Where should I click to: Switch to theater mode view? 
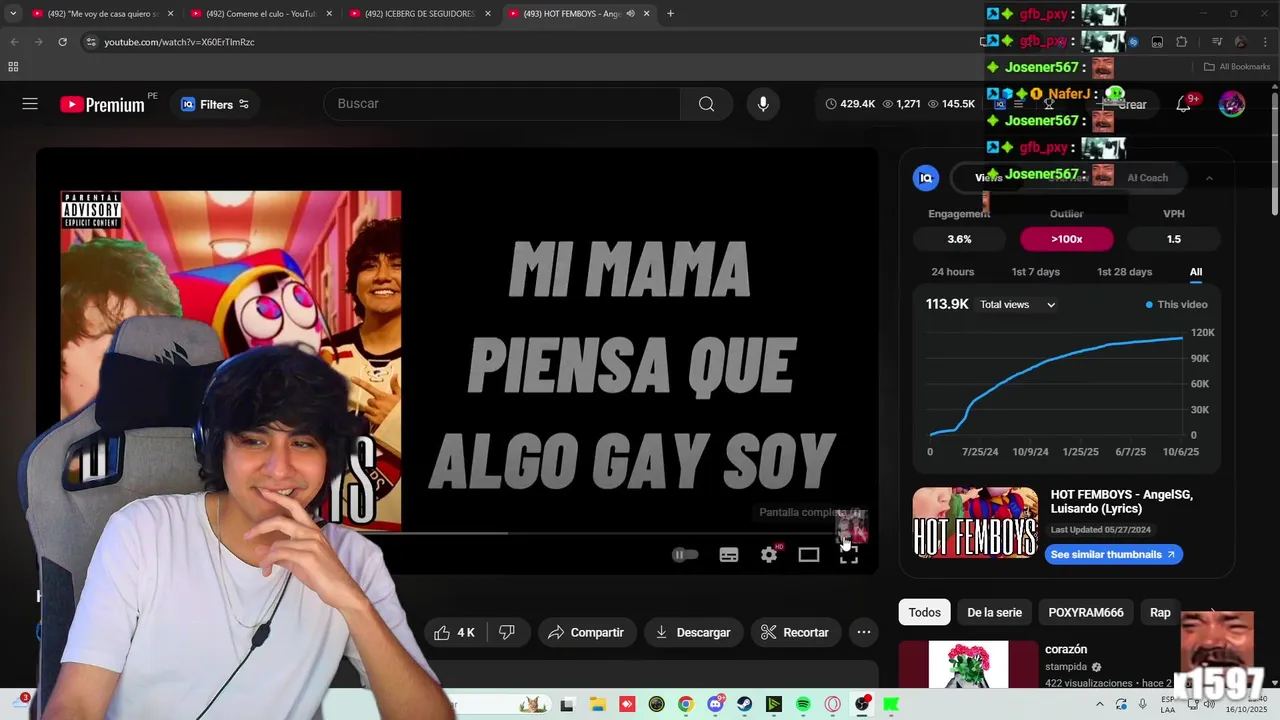point(809,555)
